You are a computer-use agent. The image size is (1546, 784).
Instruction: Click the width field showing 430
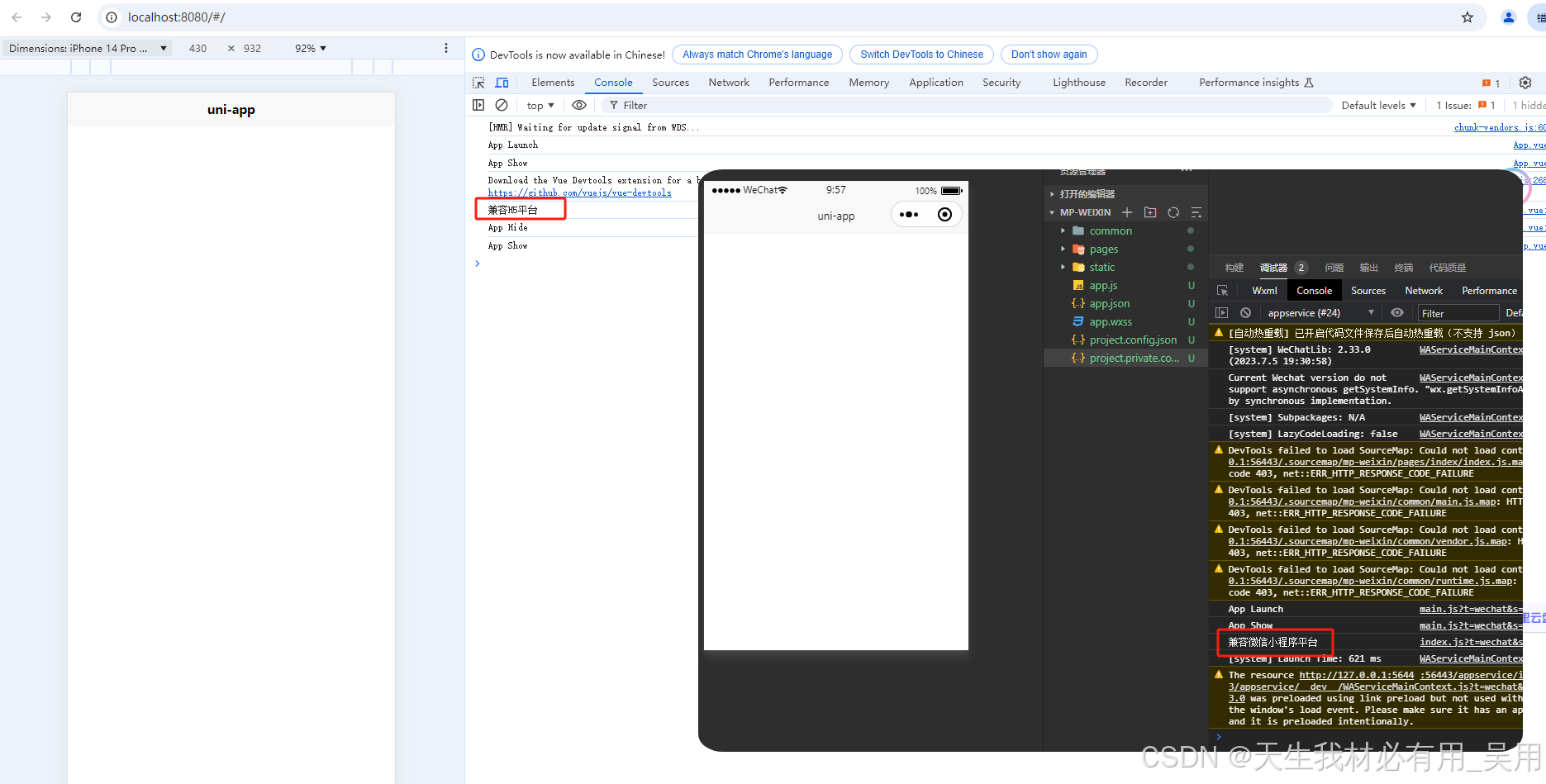[x=197, y=48]
